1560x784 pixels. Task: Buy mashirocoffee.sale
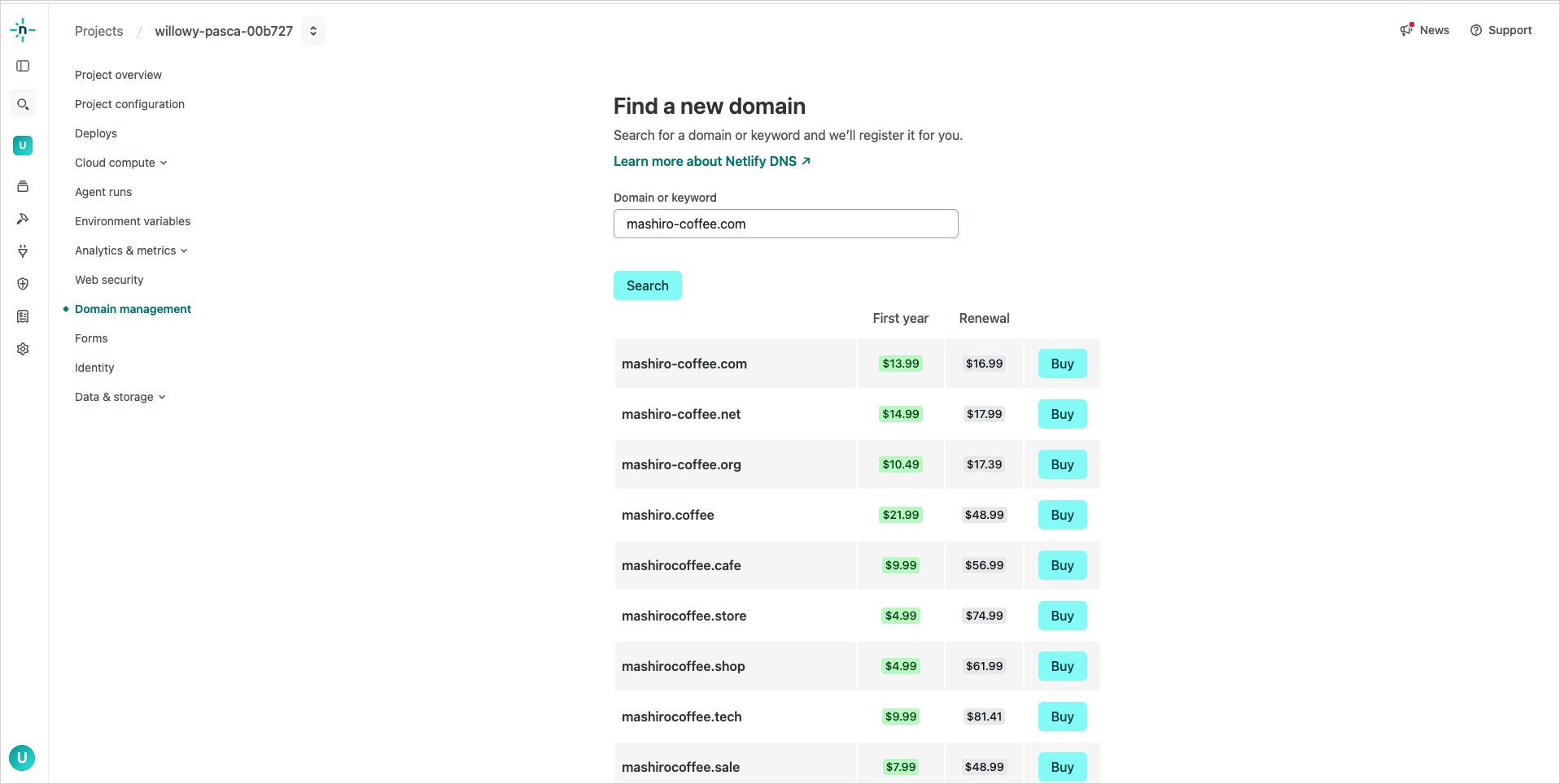click(1062, 767)
